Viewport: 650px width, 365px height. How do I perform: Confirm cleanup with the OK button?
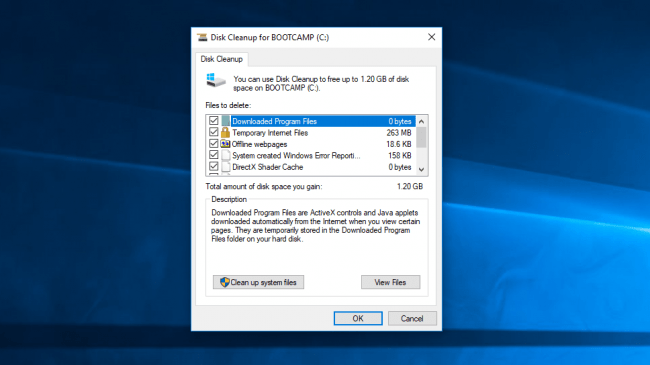coord(358,319)
